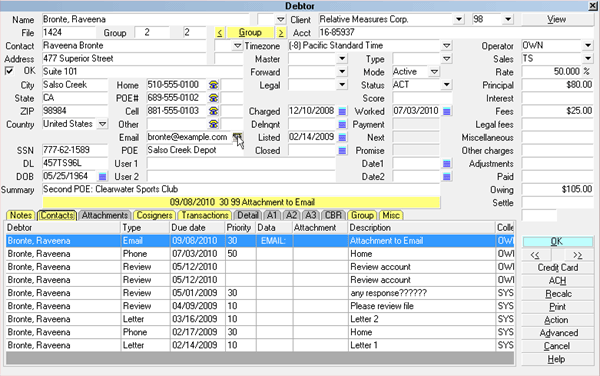Select the 'Please review file' contact row
600x376 pixels.
click(x=260, y=306)
